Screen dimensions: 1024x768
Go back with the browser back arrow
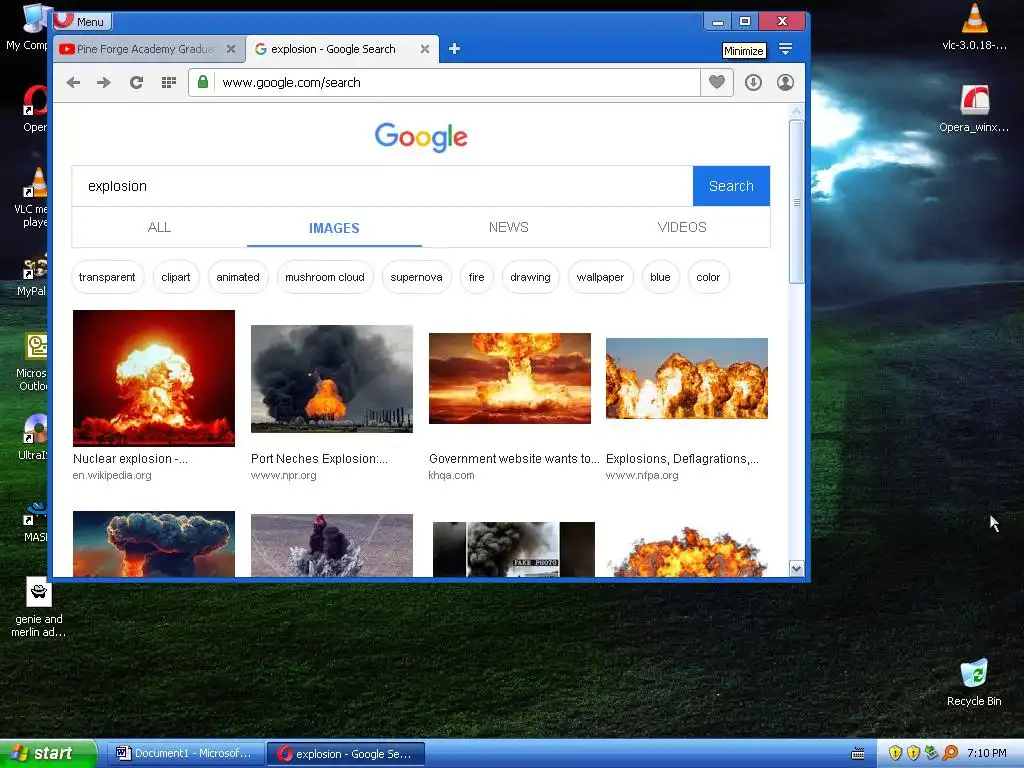point(73,82)
